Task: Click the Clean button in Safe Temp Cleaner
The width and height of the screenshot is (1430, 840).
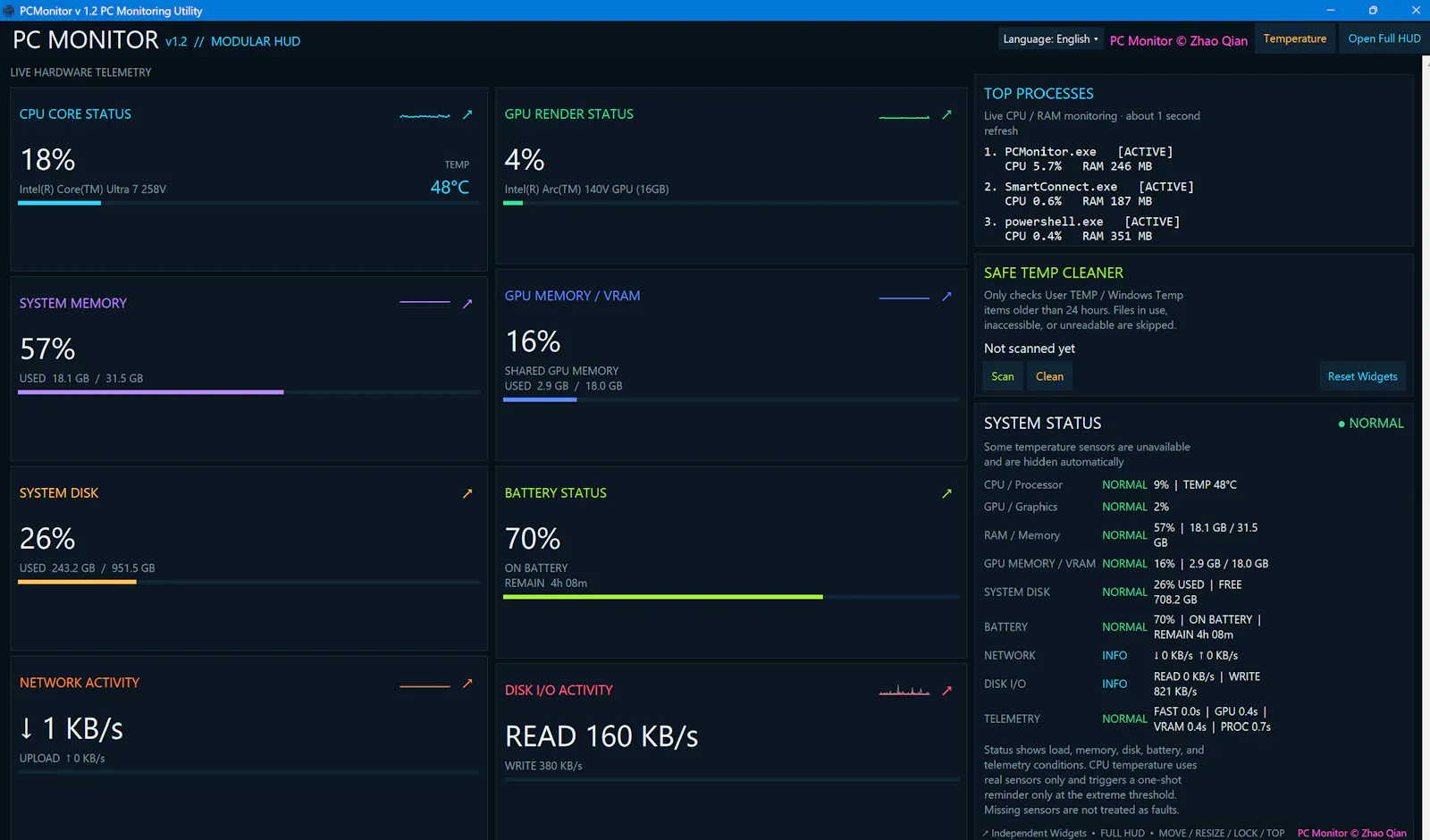Action: click(x=1049, y=376)
